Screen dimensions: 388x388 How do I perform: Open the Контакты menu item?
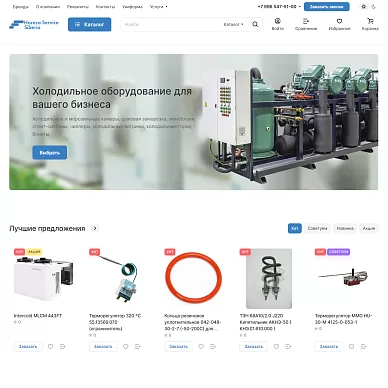[x=105, y=7]
